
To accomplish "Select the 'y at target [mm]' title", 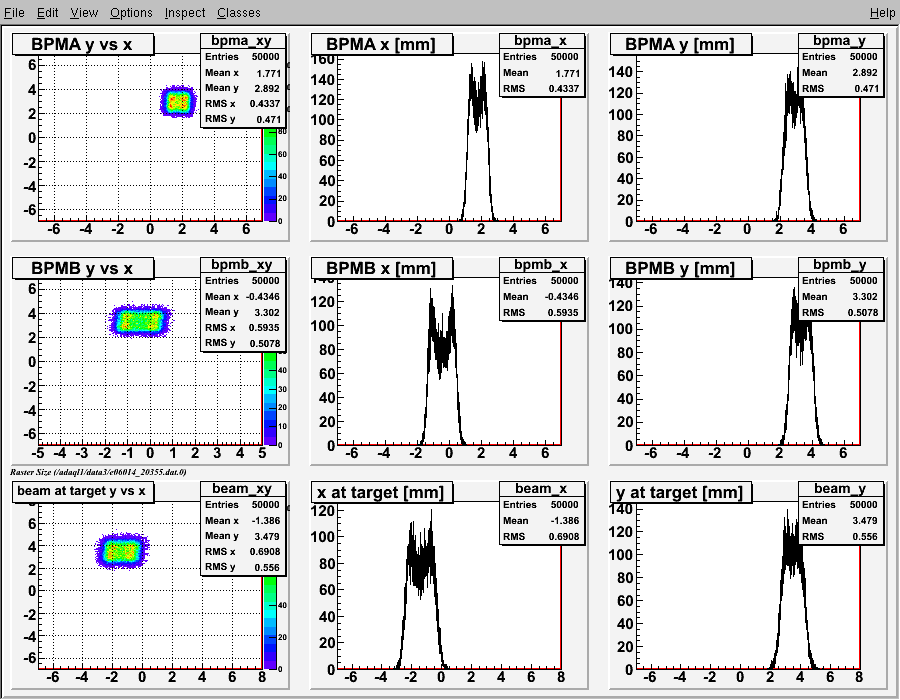I will [681, 492].
